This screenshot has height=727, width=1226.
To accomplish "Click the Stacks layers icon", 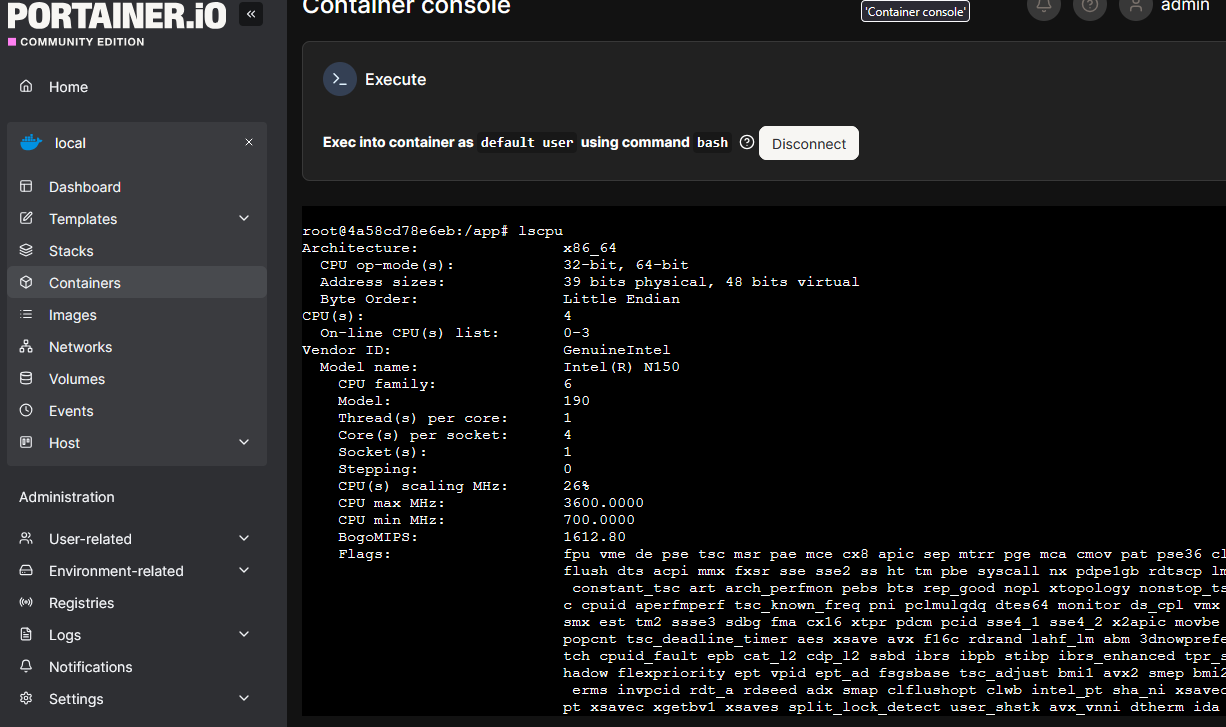I will (27, 251).
